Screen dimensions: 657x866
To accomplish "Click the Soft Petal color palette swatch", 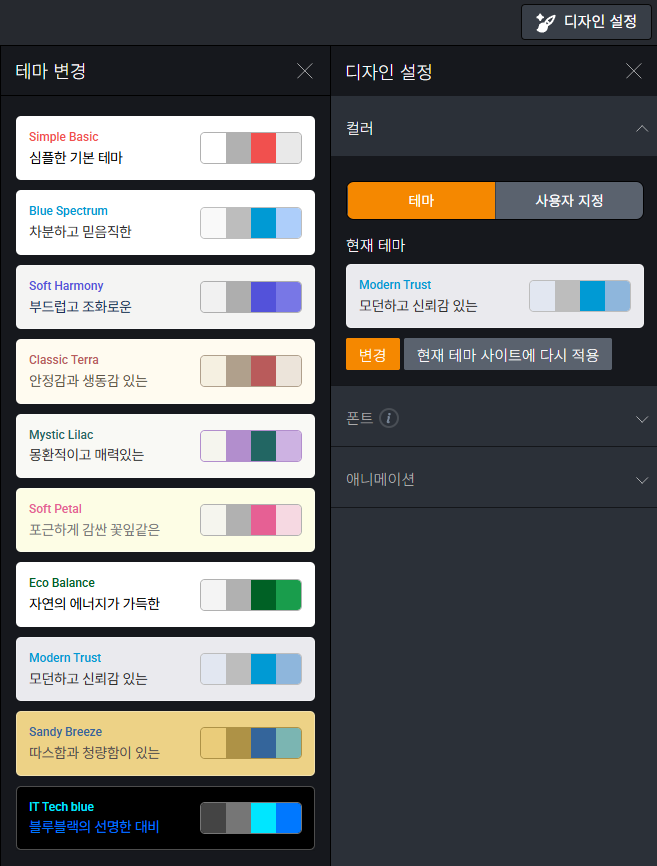I will coord(251,520).
